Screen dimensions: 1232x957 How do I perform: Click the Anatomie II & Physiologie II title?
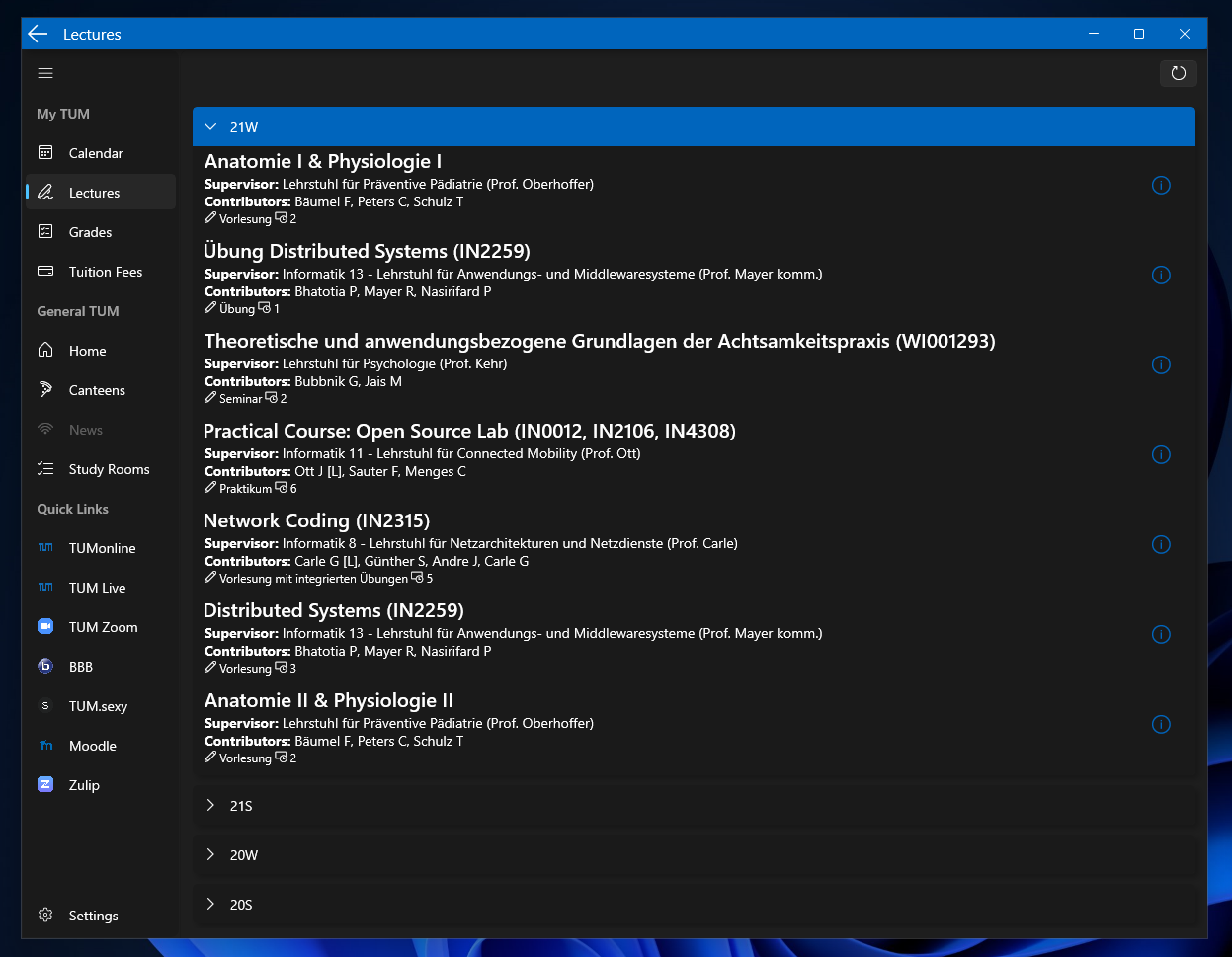point(329,700)
